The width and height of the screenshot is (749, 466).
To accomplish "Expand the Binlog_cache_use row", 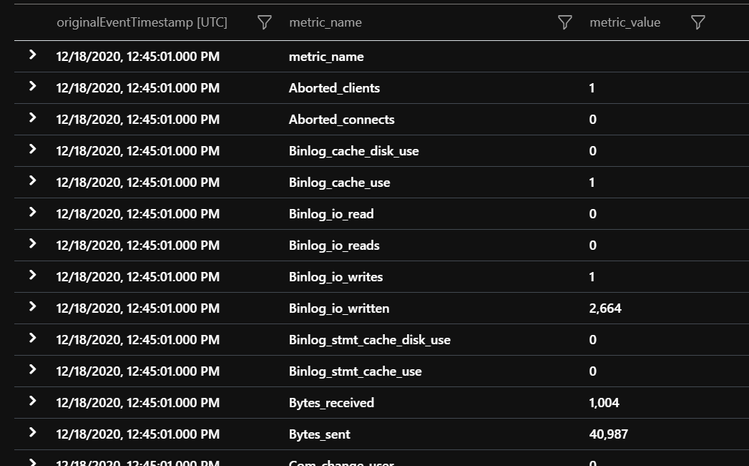I will (x=32, y=181).
